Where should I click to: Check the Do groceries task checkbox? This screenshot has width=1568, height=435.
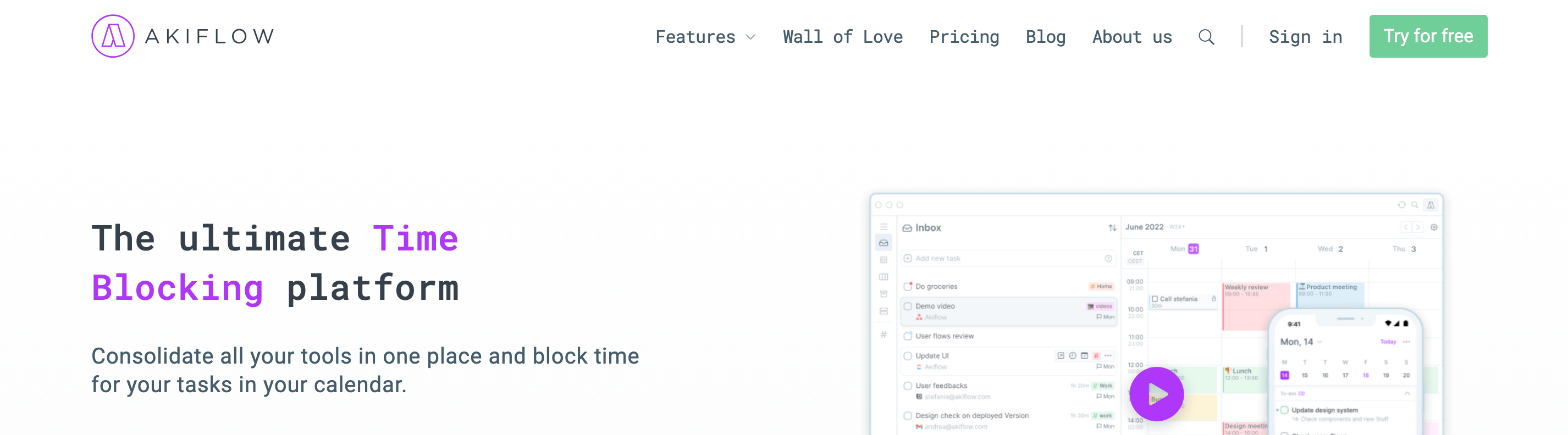[x=908, y=287]
